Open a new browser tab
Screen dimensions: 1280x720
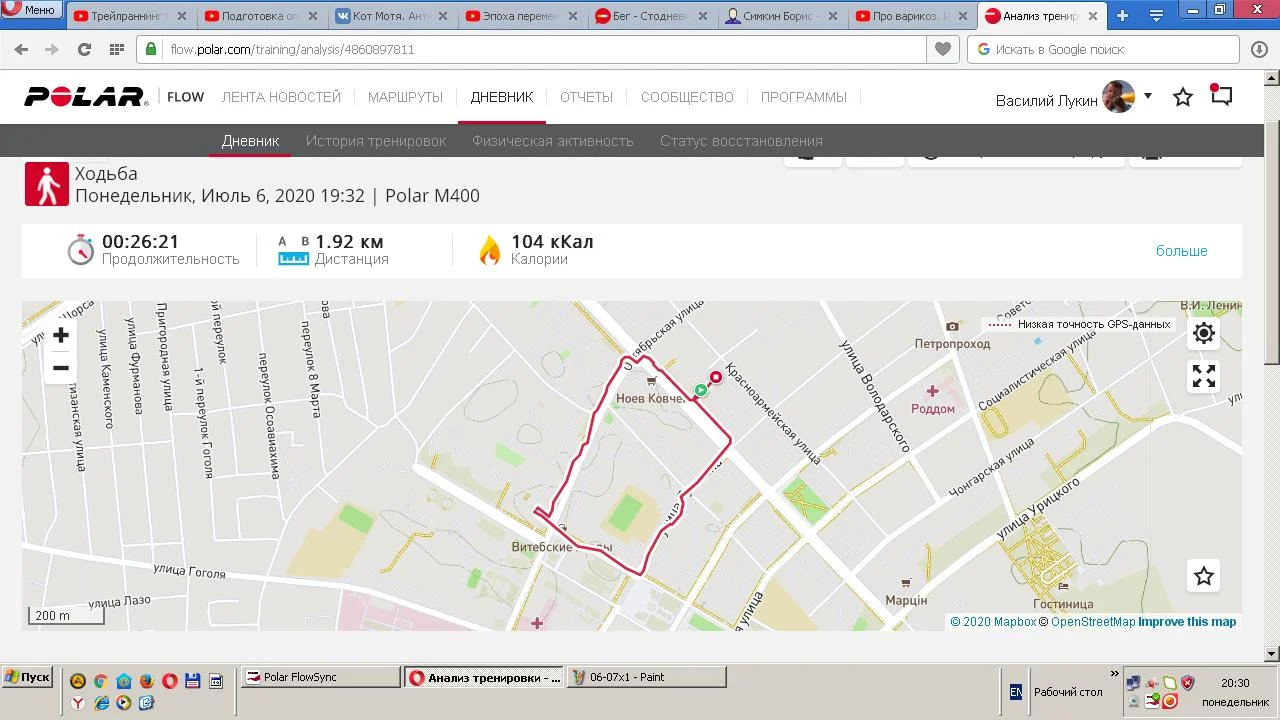coord(1122,15)
